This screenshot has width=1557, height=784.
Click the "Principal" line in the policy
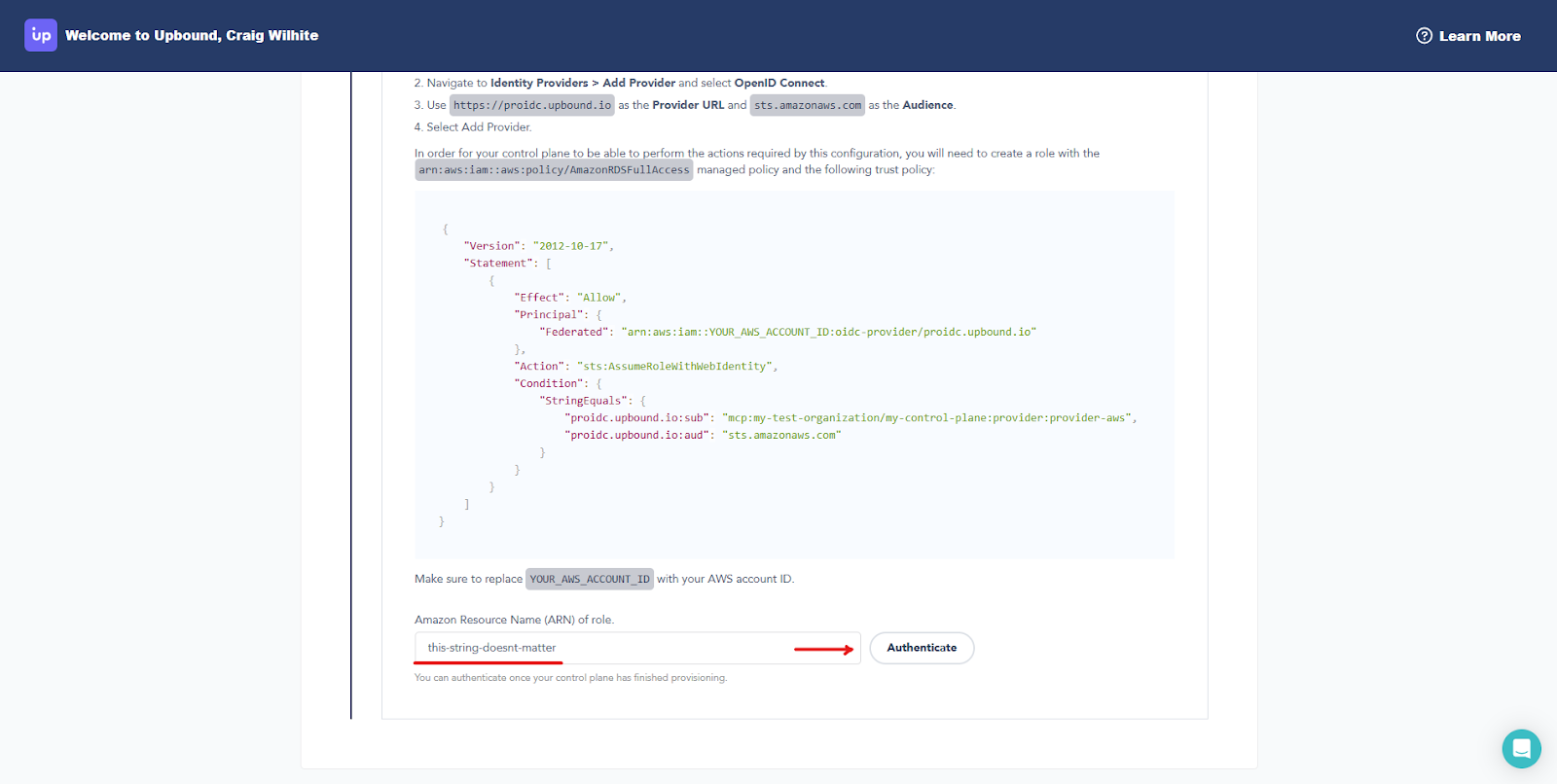[558, 315]
